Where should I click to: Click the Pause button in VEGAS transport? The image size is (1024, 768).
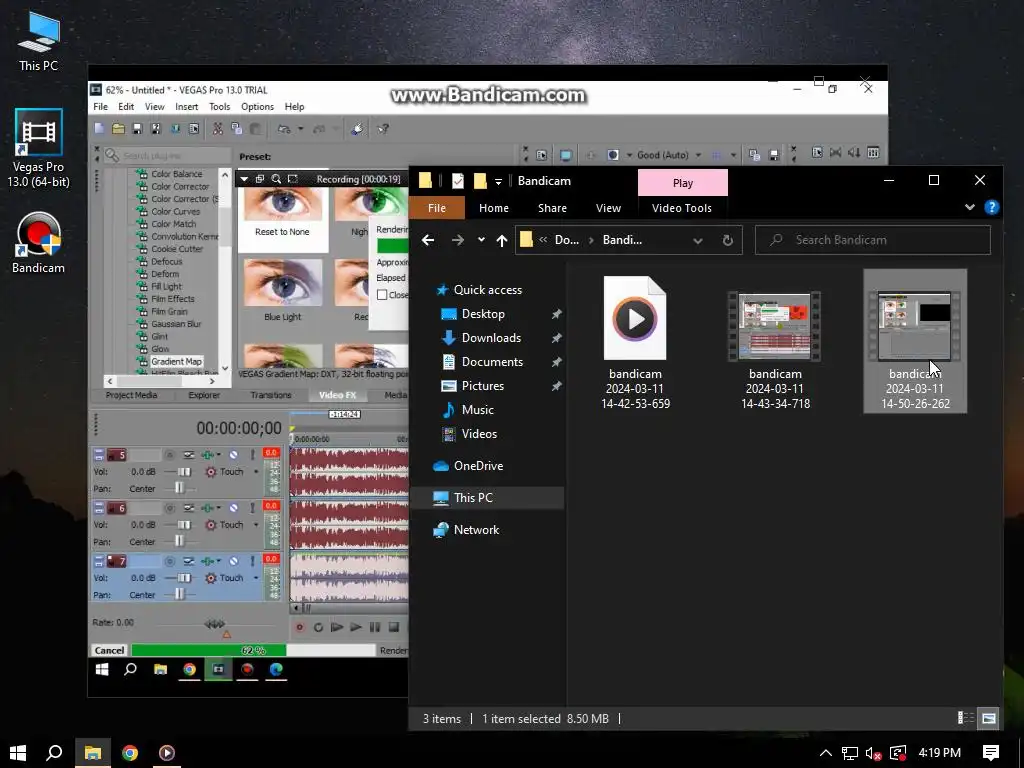[375, 627]
